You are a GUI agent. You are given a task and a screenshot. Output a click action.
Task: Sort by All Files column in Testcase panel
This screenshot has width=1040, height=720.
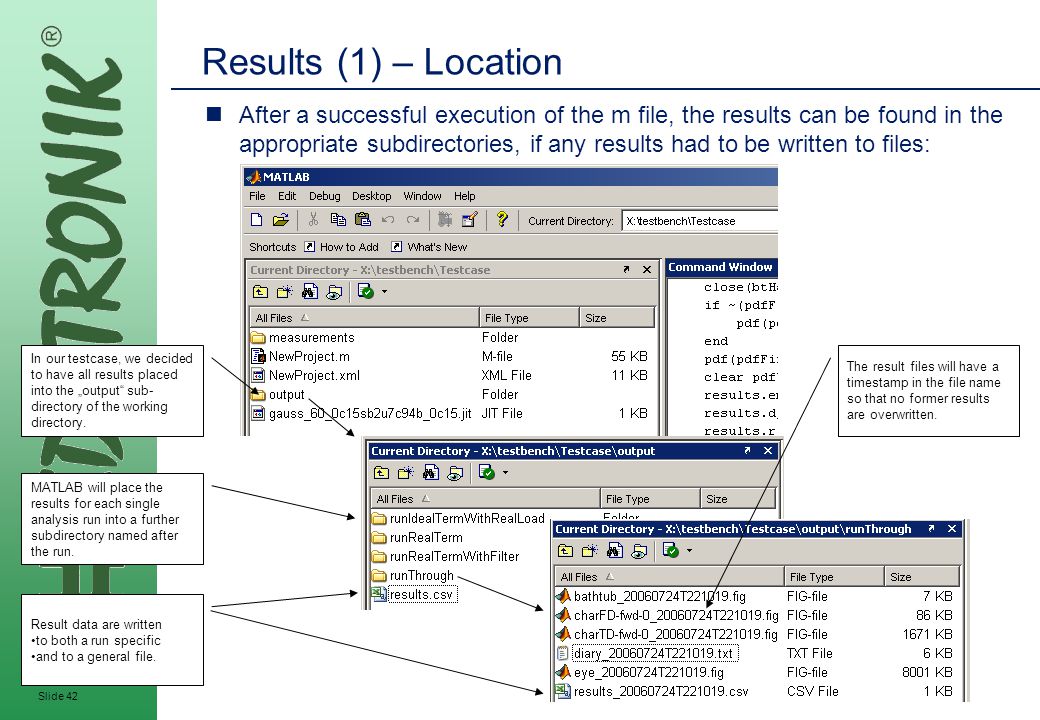(x=364, y=318)
